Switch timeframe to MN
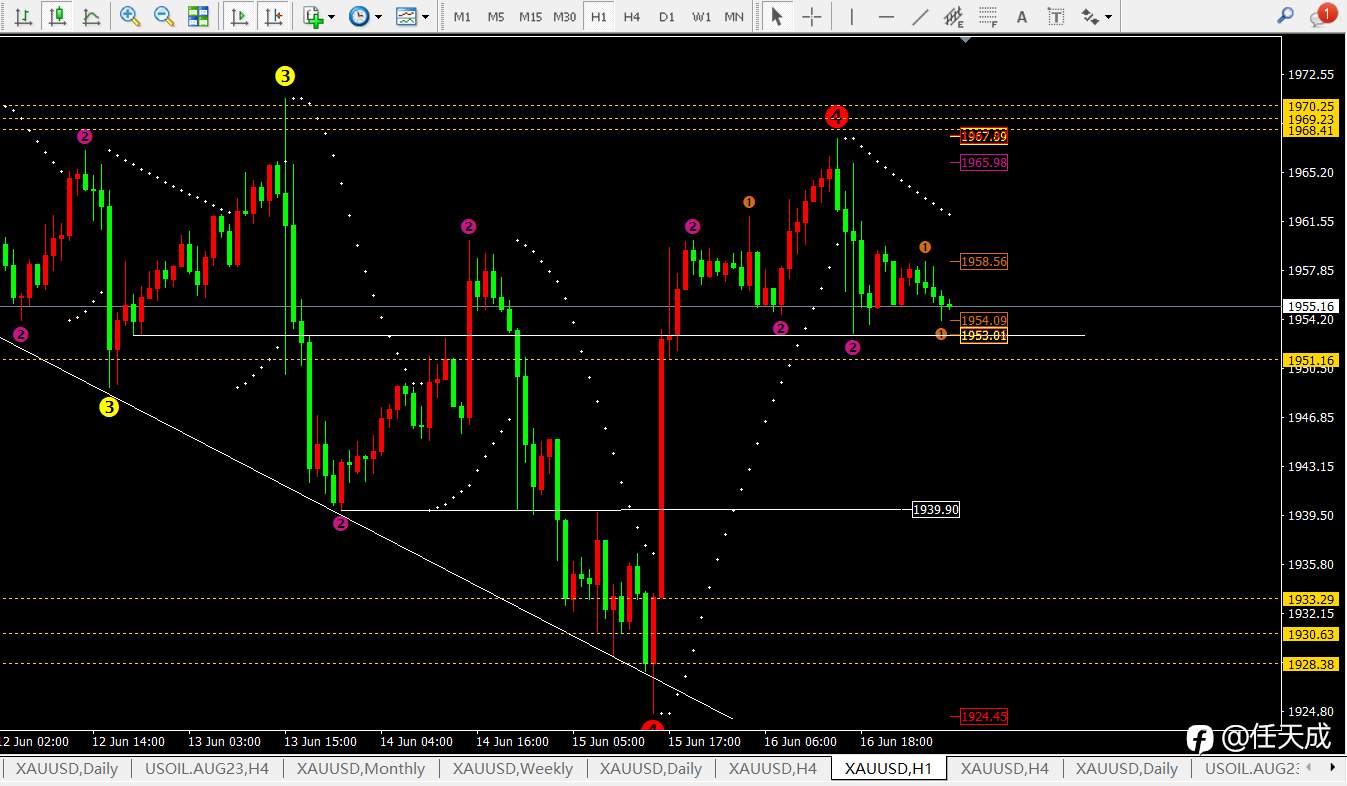1347x786 pixels. (x=734, y=17)
